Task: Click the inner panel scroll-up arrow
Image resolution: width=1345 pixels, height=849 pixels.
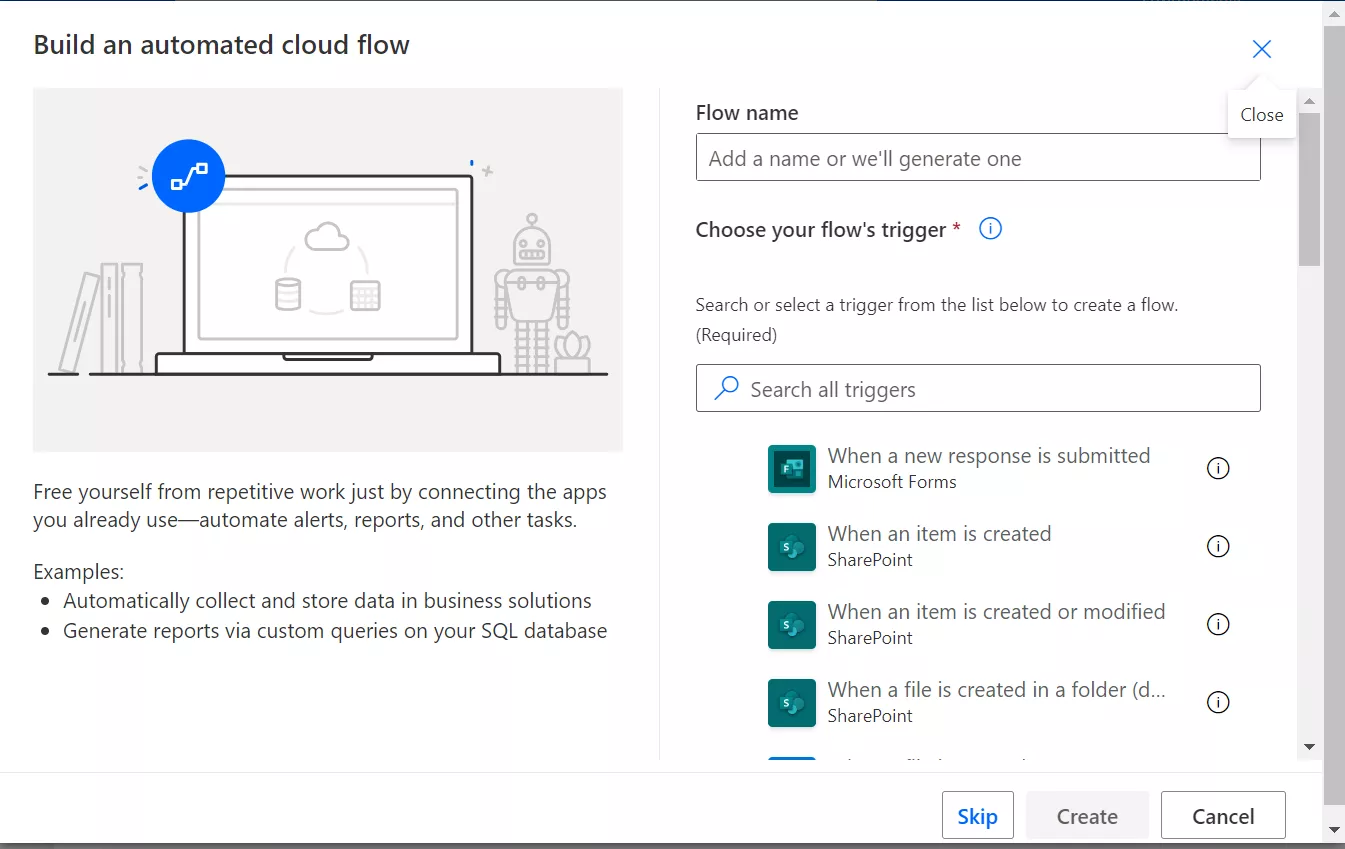Action: point(1309,101)
